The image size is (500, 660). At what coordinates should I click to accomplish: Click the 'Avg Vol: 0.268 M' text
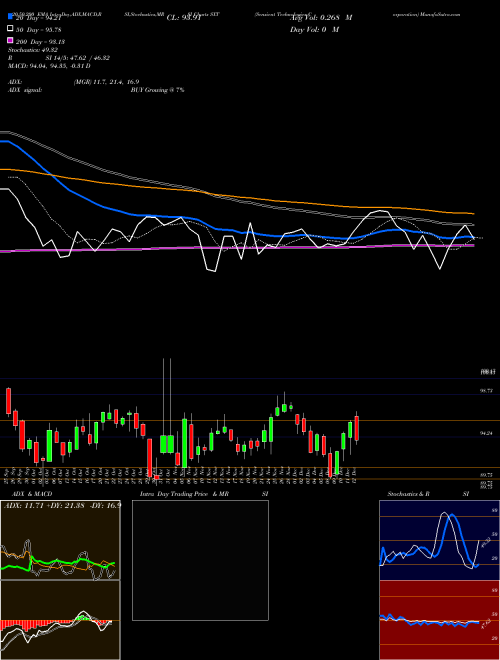click(321, 18)
